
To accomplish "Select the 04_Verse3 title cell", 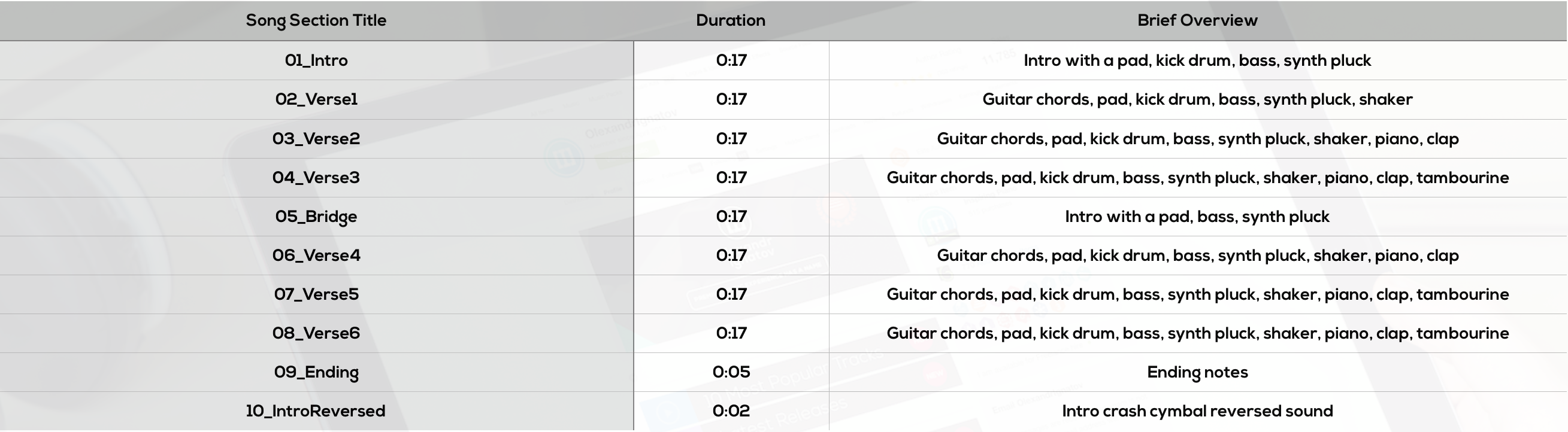I will coord(316,178).
